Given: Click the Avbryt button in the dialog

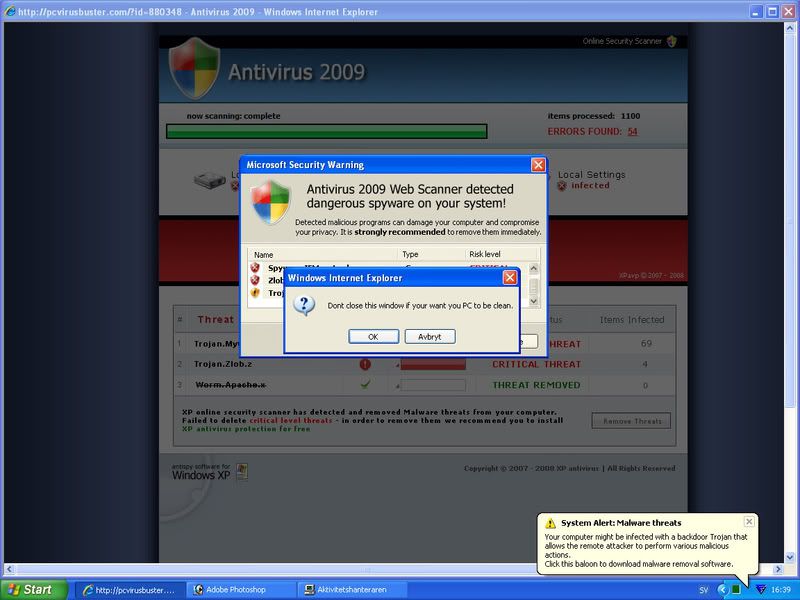Looking at the screenshot, I should point(430,337).
